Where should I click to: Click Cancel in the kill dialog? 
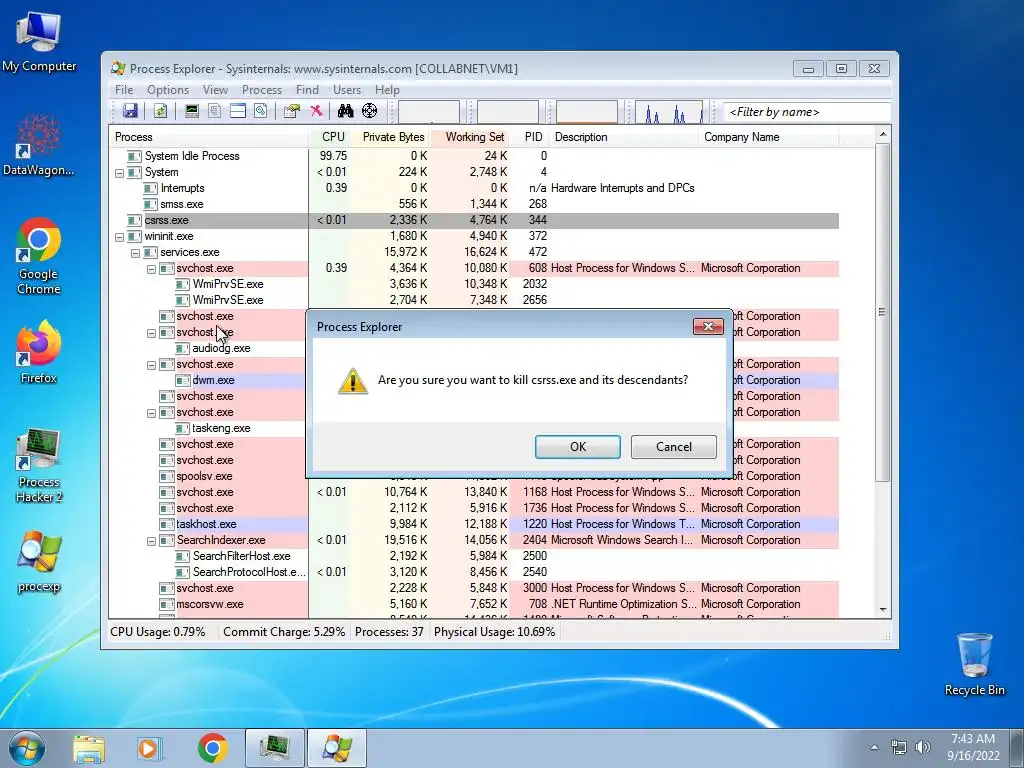[x=673, y=447]
